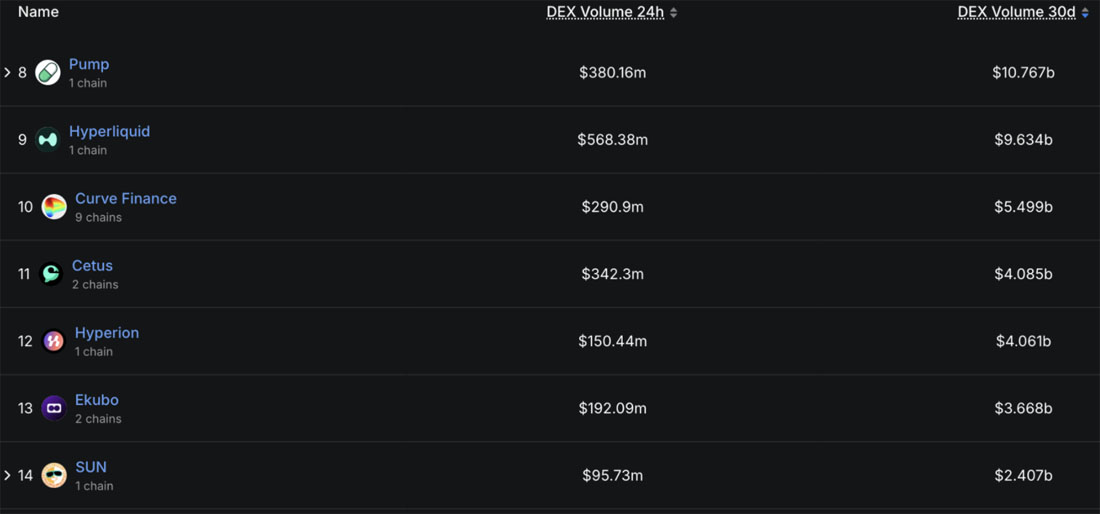Screen dimensions: 1100x514
Task: Toggle DEX Volume 30d sort arrow
Action: point(1085,13)
